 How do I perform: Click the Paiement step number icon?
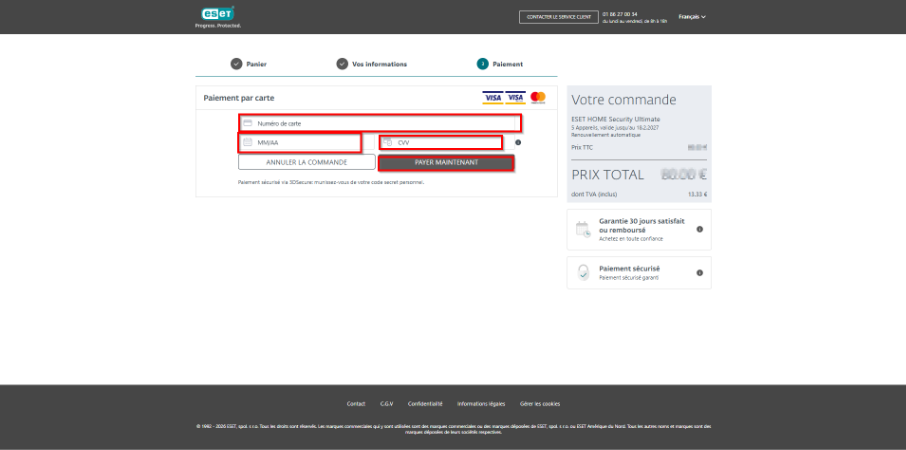(x=482, y=64)
